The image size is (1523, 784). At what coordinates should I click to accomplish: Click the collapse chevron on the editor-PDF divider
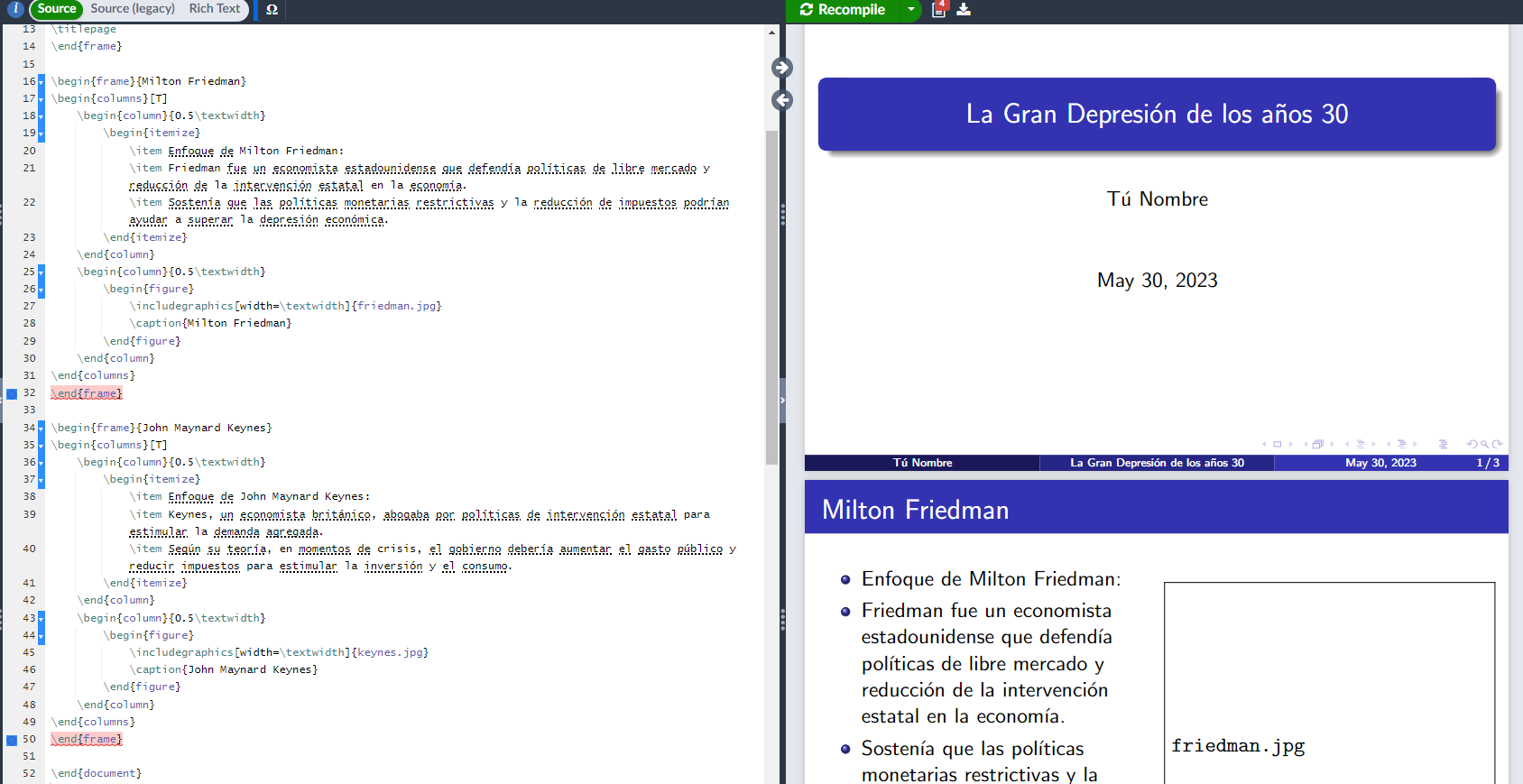coord(782,400)
